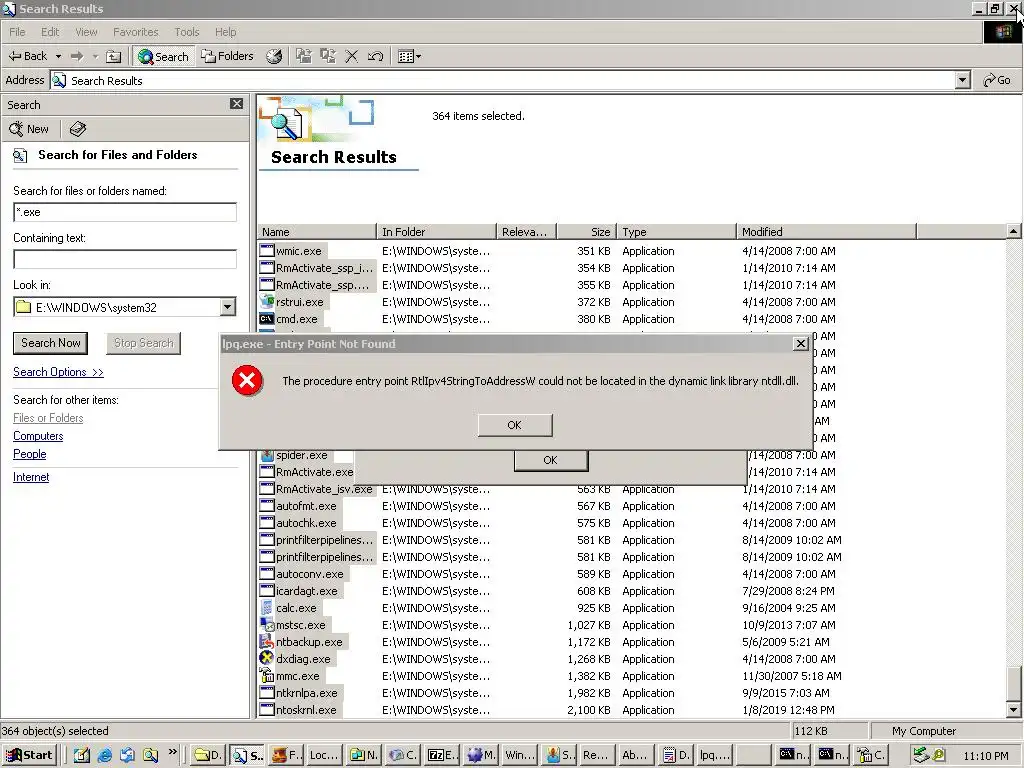The image size is (1024, 768).
Task: Click the Undo toolbar icon
Action: (x=376, y=57)
